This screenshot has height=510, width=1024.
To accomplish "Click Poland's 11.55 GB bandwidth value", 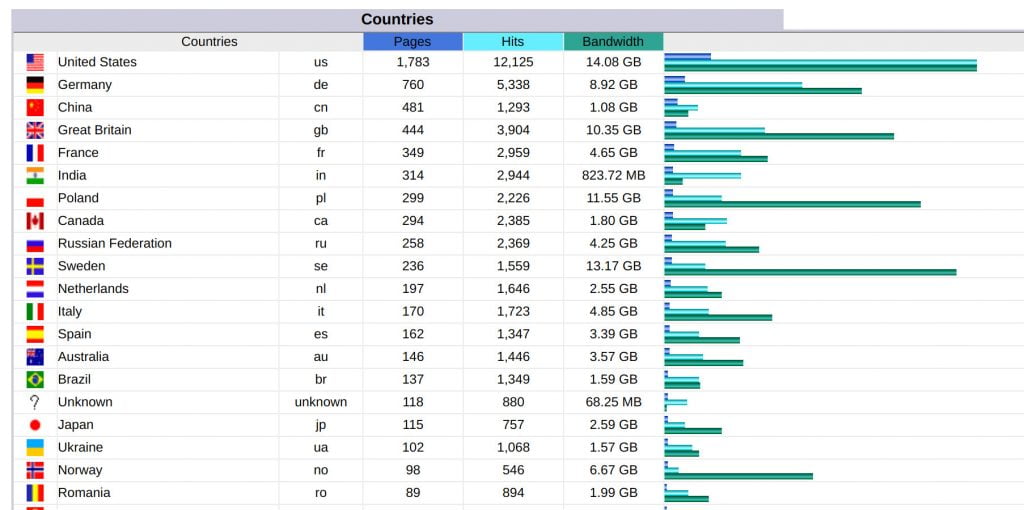I will click(613, 198).
